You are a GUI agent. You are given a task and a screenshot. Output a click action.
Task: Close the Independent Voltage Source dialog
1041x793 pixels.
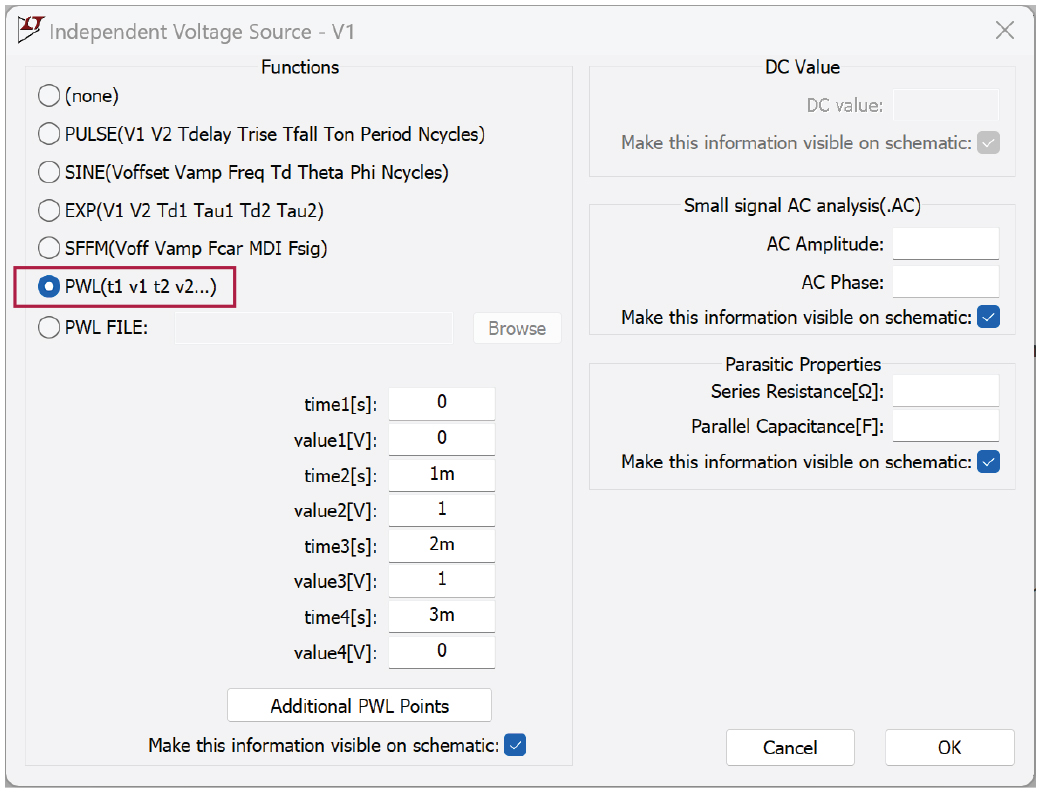tap(1005, 30)
